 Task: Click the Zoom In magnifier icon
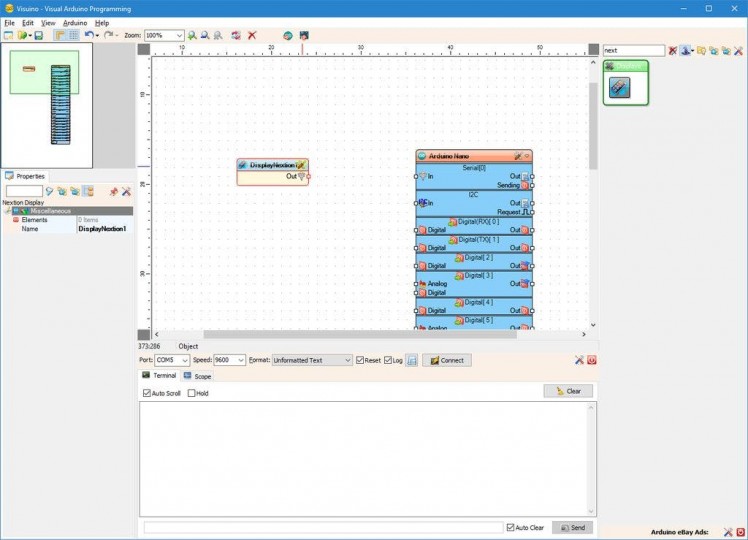(192, 35)
